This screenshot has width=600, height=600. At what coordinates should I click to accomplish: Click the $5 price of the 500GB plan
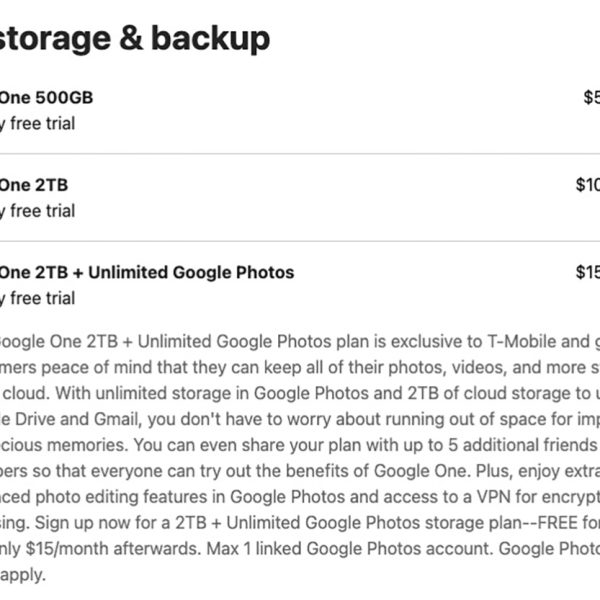[x=590, y=98]
